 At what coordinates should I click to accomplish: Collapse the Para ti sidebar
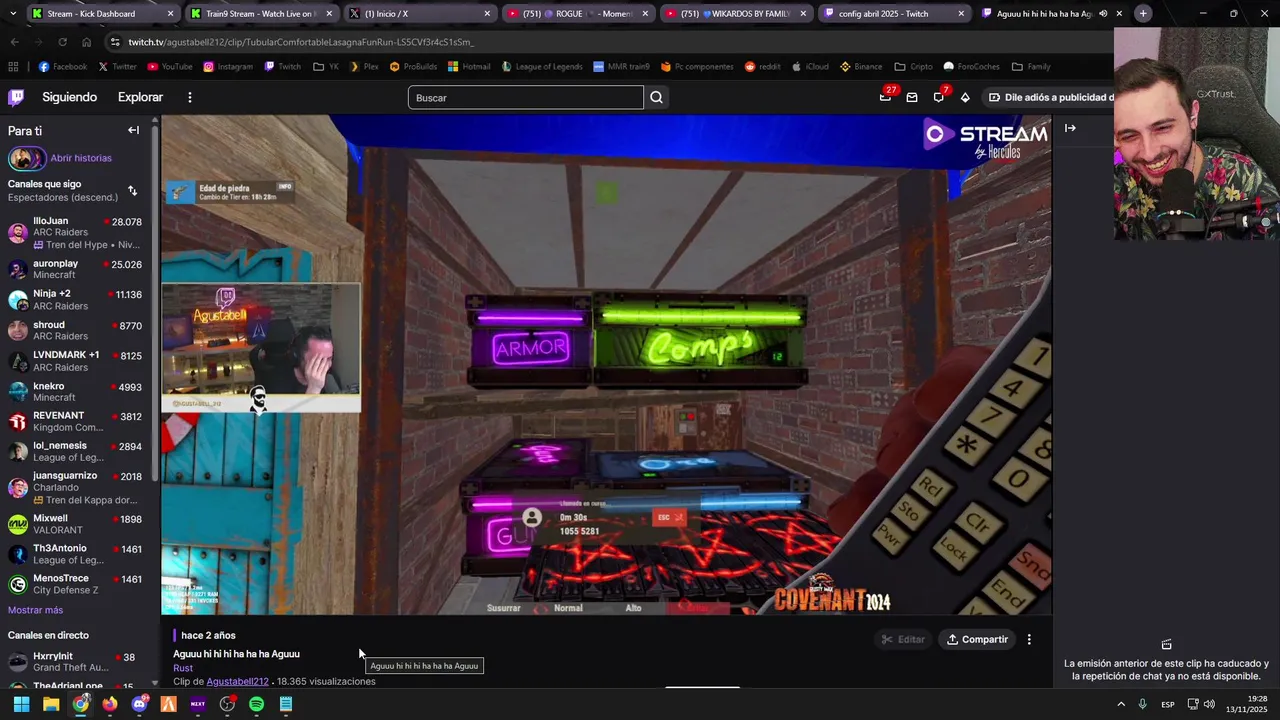pos(133,130)
